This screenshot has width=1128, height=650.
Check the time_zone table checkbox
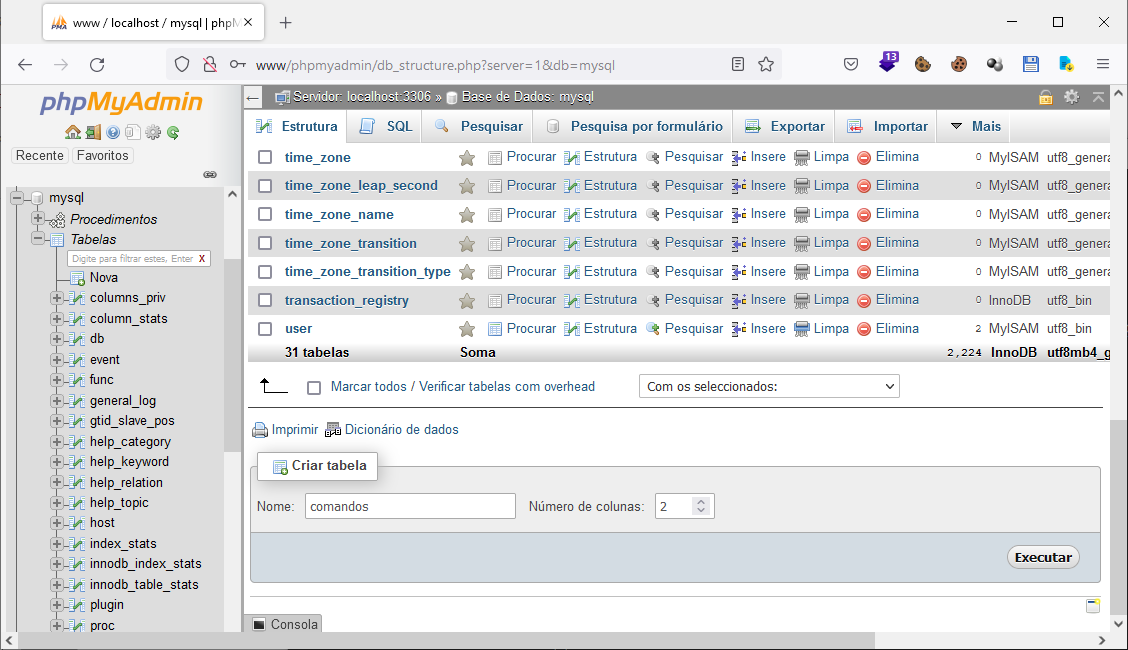265,157
